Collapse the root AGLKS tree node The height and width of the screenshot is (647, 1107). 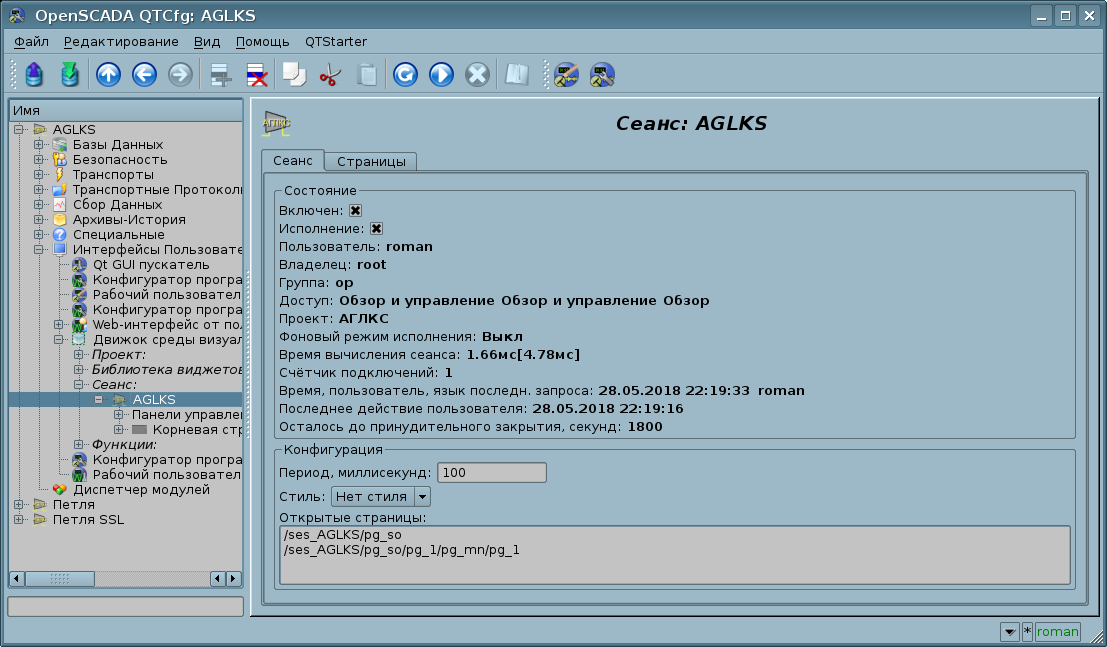pos(19,129)
